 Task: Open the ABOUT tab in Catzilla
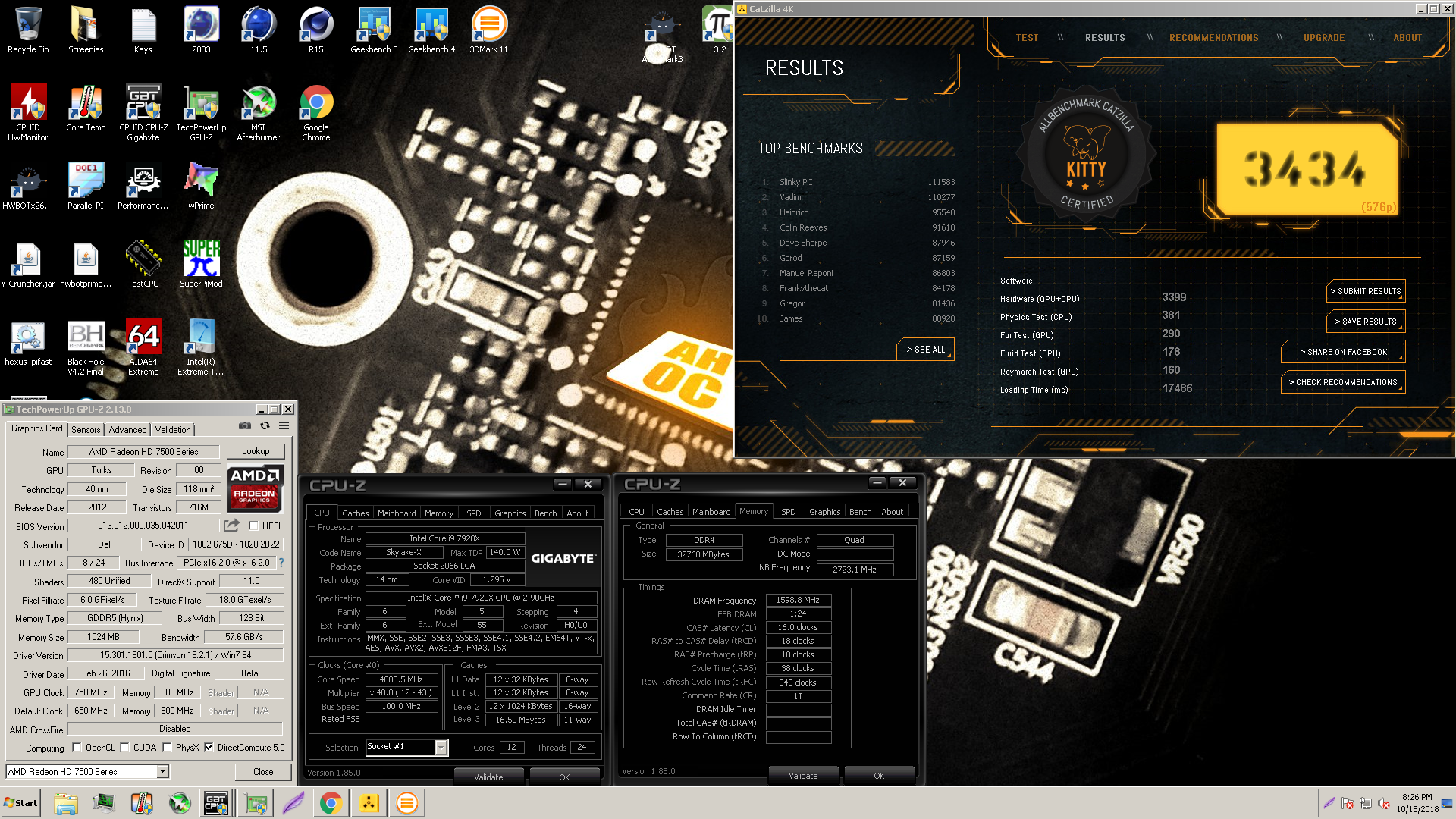[1407, 38]
